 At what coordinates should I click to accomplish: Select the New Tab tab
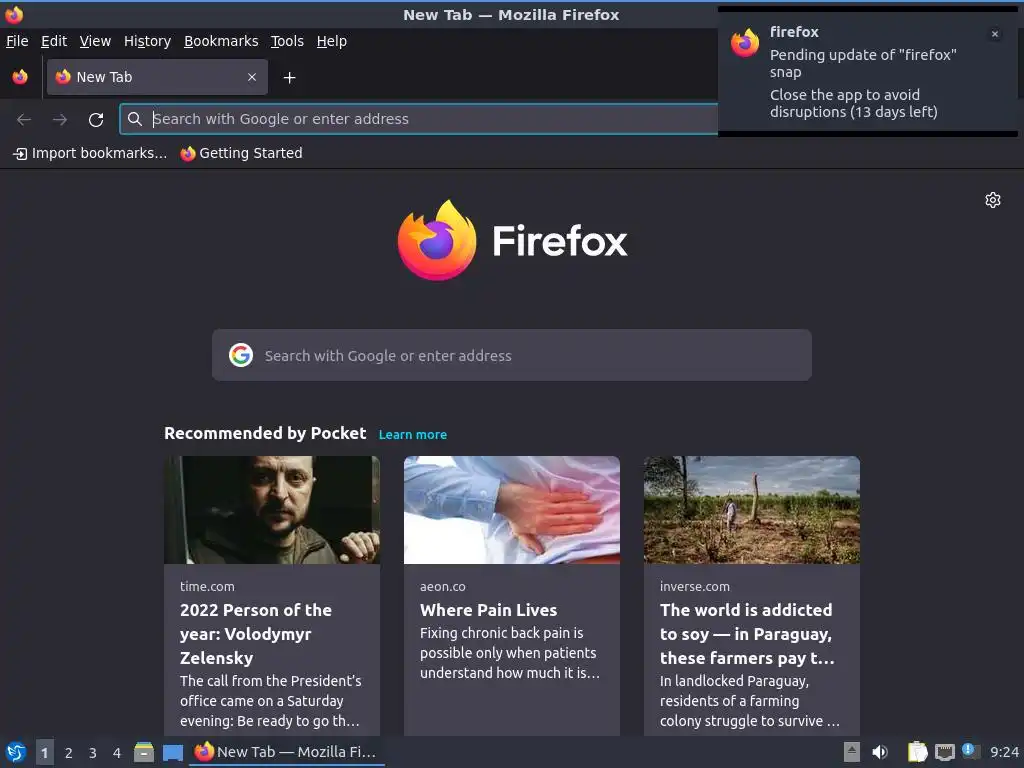(x=157, y=77)
